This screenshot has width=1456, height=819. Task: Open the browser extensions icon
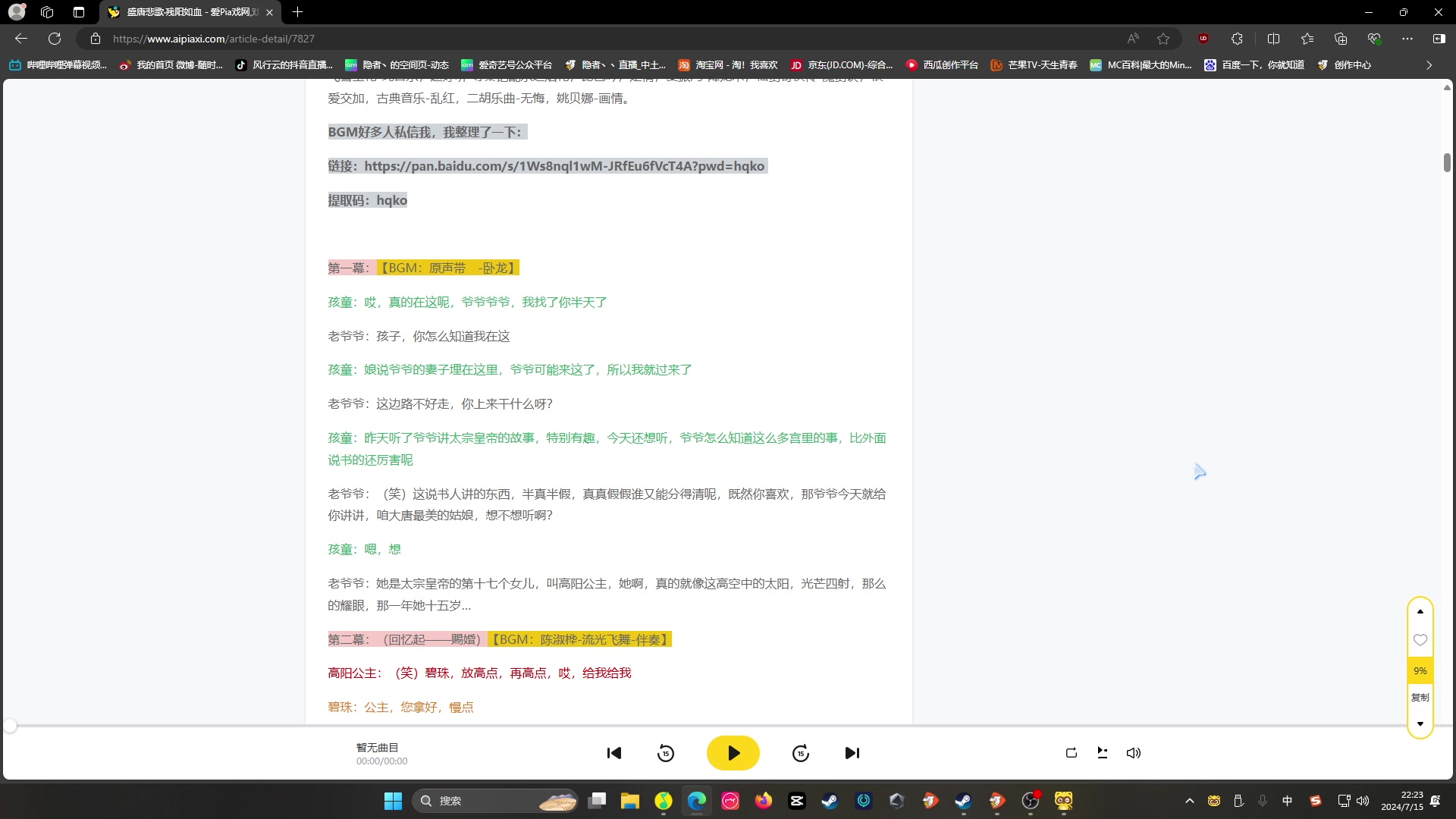click(x=1238, y=38)
